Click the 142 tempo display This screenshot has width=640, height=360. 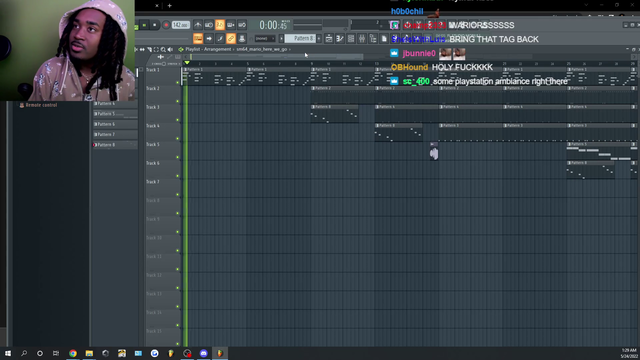[180, 25]
